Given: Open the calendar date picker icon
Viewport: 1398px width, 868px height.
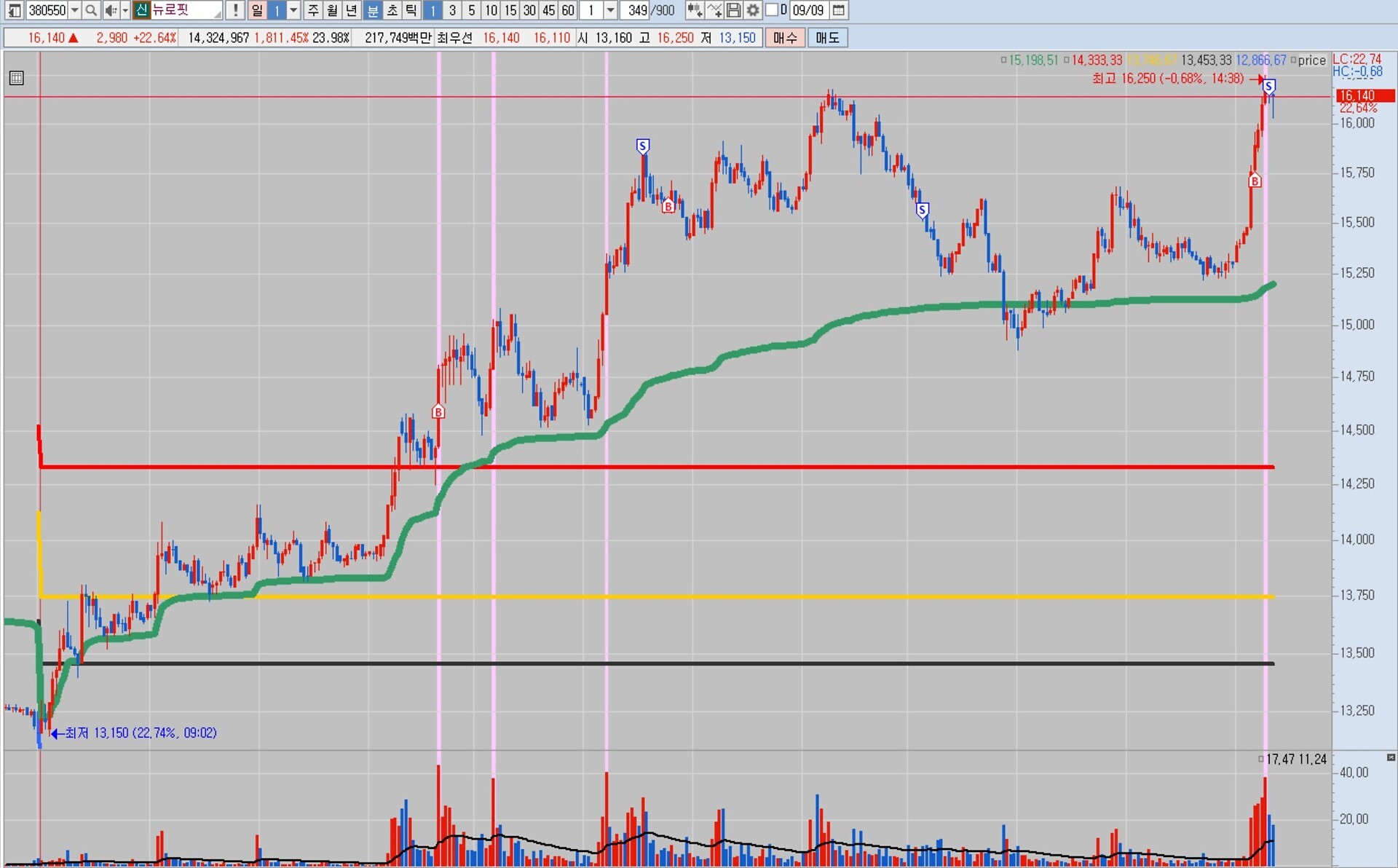Looking at the screenshot, I should [839, 10].
